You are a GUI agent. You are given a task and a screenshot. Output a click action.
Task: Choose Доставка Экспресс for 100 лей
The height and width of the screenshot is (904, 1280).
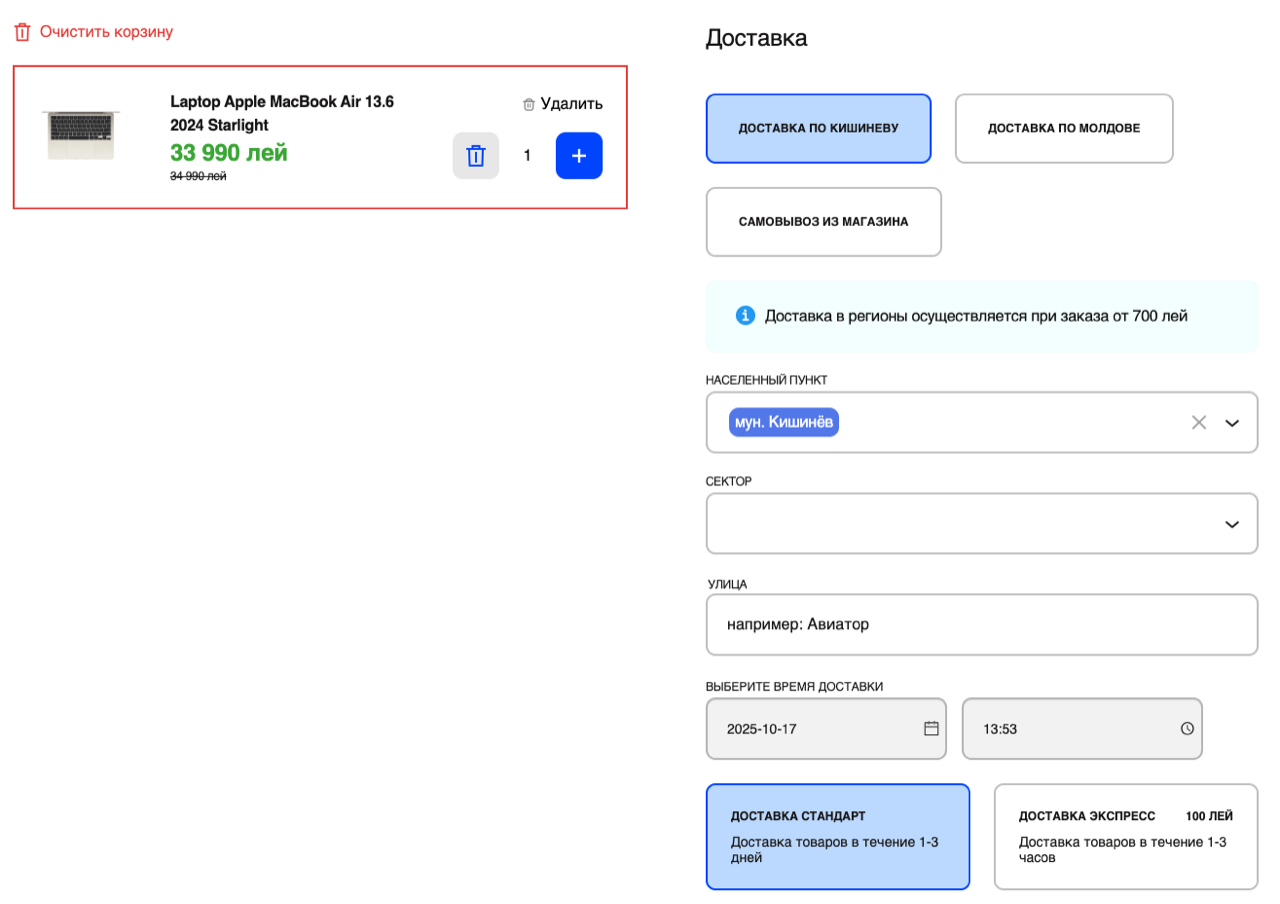[1126, 836]
